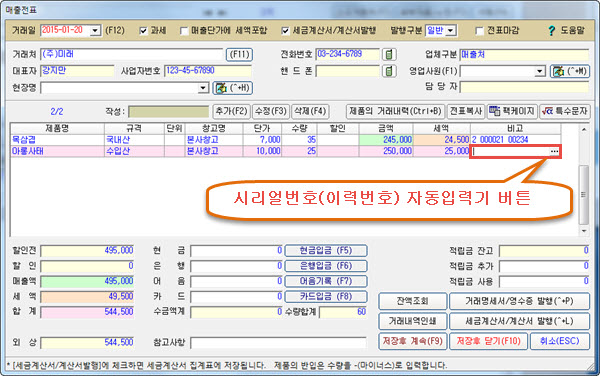Click the 24,500 tax cell

pyautogui.click(x=442, y=140)
